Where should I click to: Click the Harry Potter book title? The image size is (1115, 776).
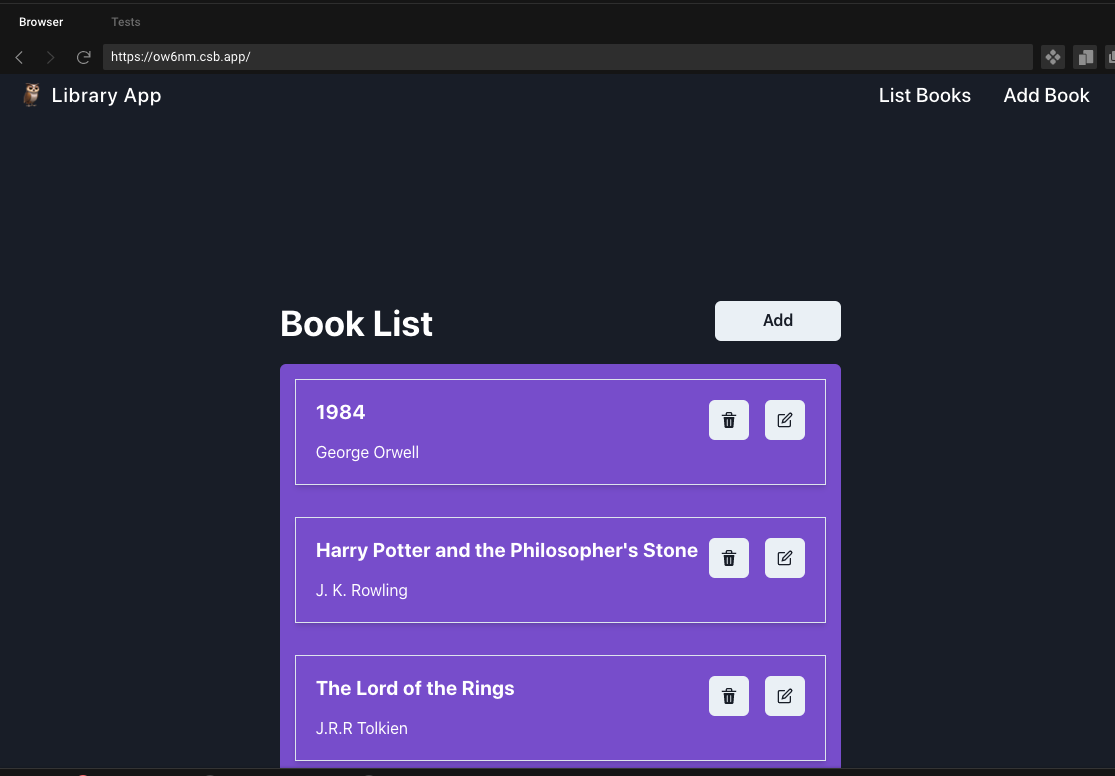[506, 550]
